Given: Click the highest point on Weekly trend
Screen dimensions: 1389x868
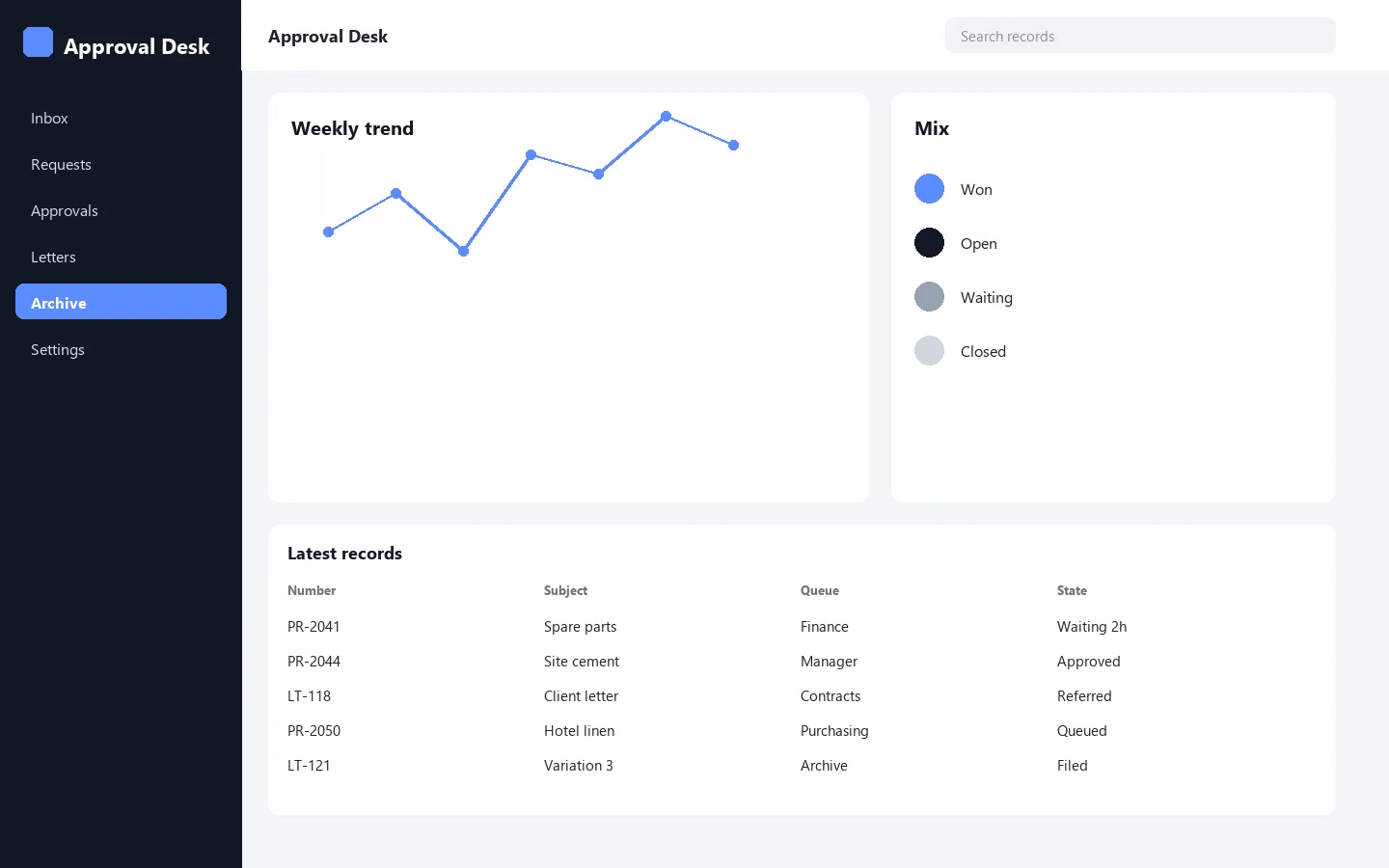Looking at the screenshot, I should click(666, 116).
